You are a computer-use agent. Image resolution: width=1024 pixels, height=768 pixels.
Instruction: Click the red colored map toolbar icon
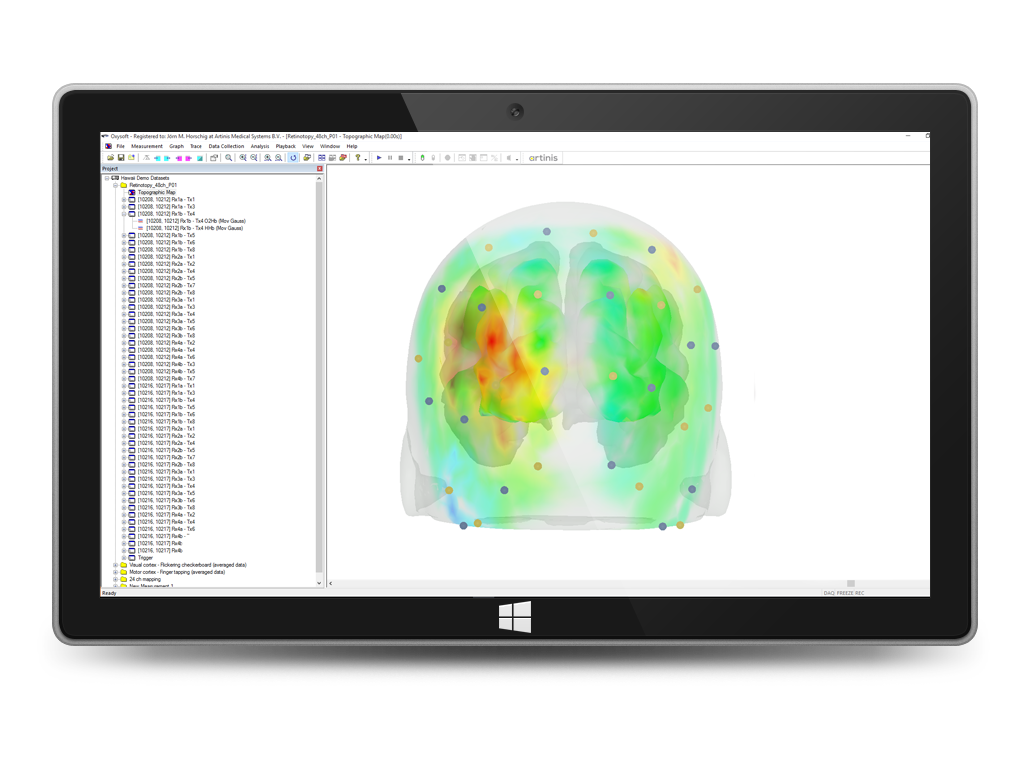point(343,157)
